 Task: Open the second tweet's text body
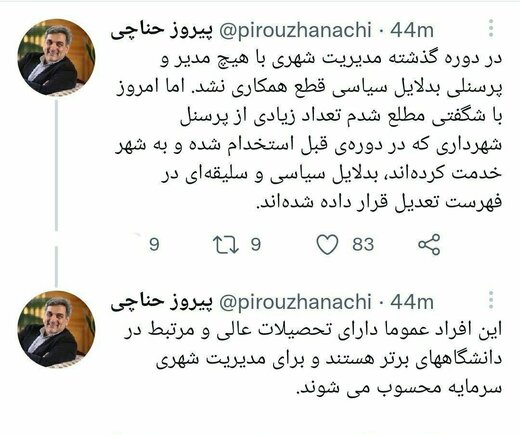[x=312, y=358]
